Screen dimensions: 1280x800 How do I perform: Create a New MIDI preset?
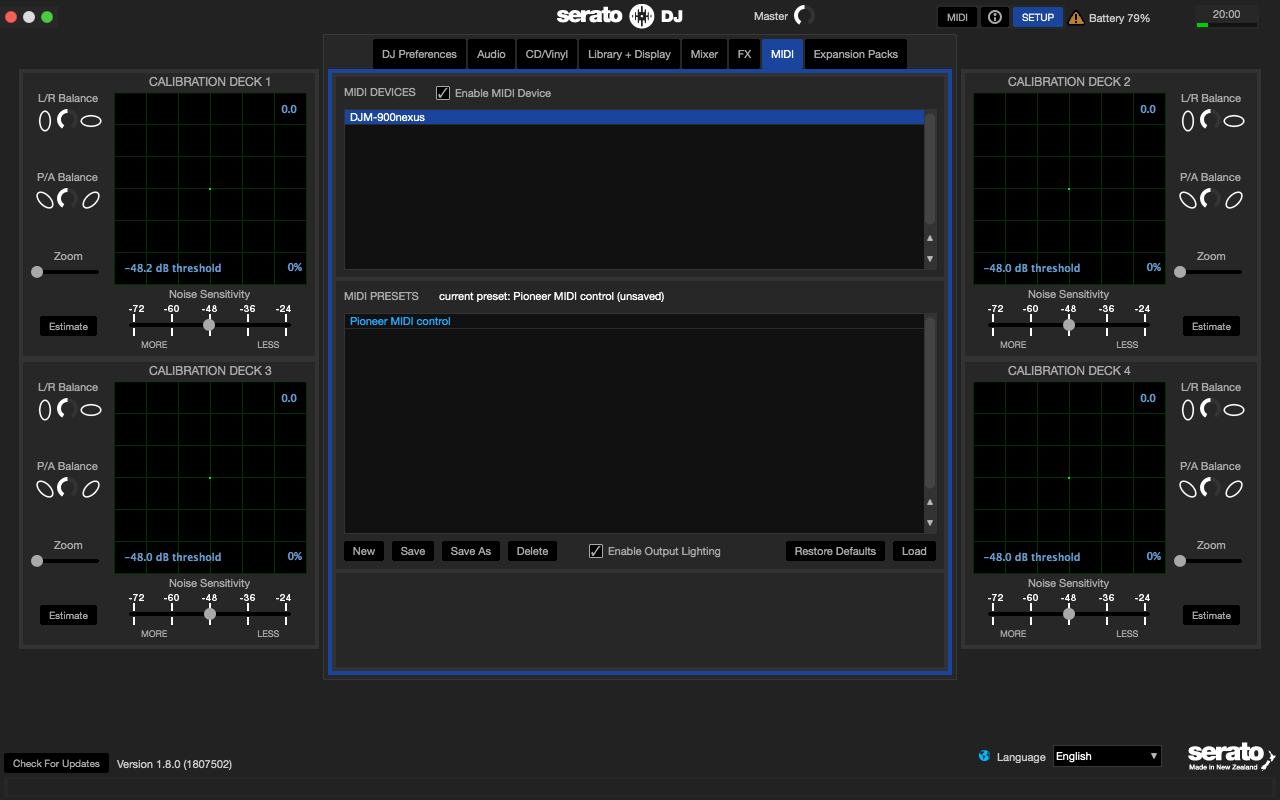coord(364,551)
